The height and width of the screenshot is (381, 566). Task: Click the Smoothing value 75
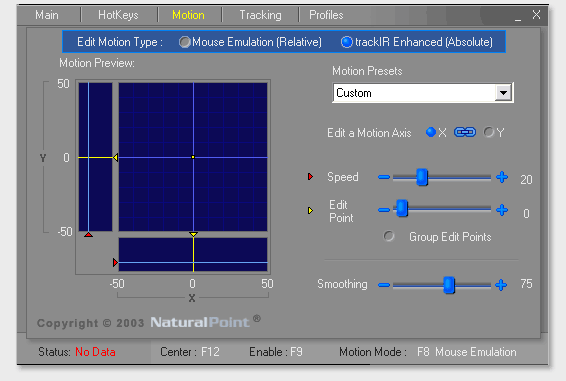526,284
